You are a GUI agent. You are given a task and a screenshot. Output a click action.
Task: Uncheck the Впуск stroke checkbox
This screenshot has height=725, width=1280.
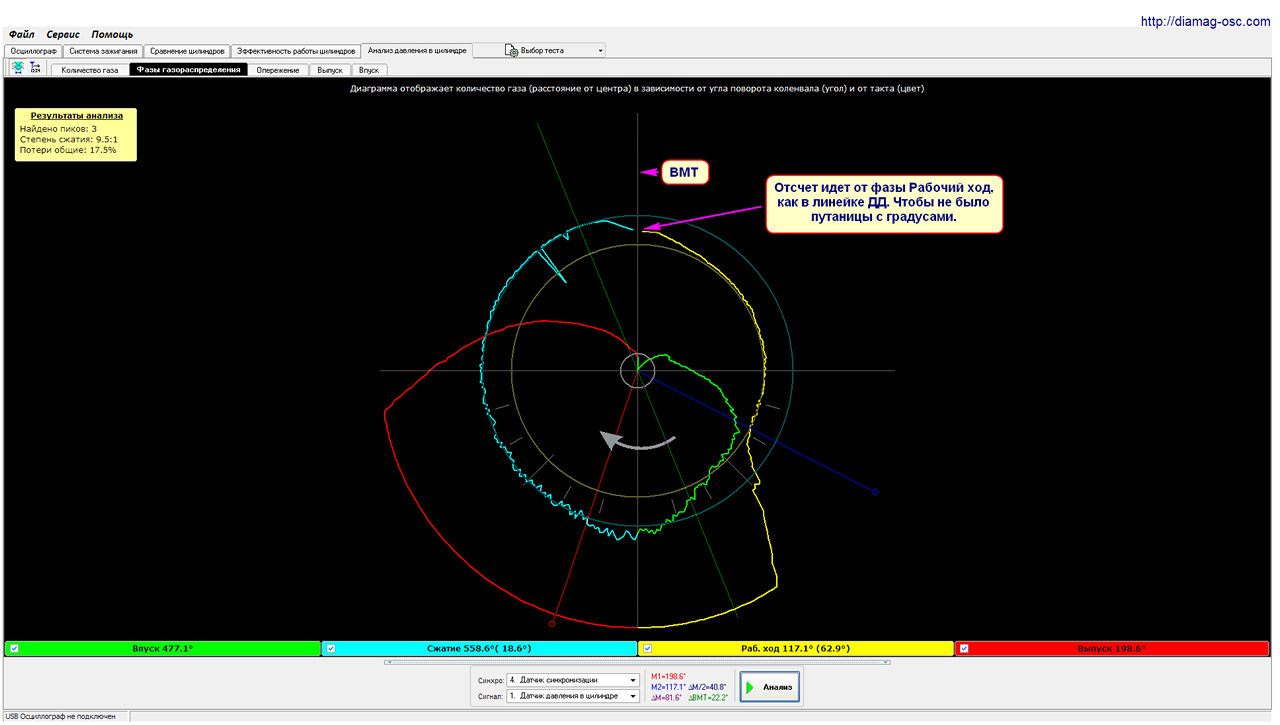coord(14,648)
